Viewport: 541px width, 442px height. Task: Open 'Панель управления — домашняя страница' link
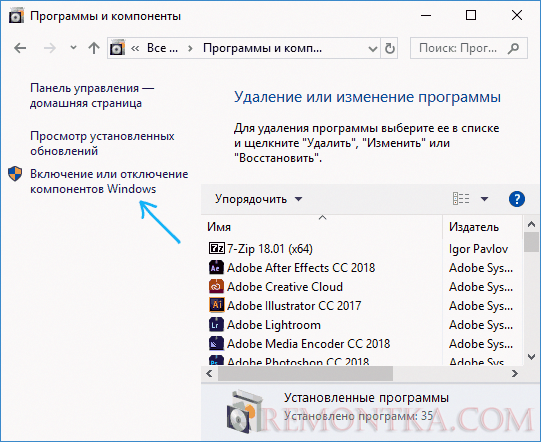tap(92, 96)
